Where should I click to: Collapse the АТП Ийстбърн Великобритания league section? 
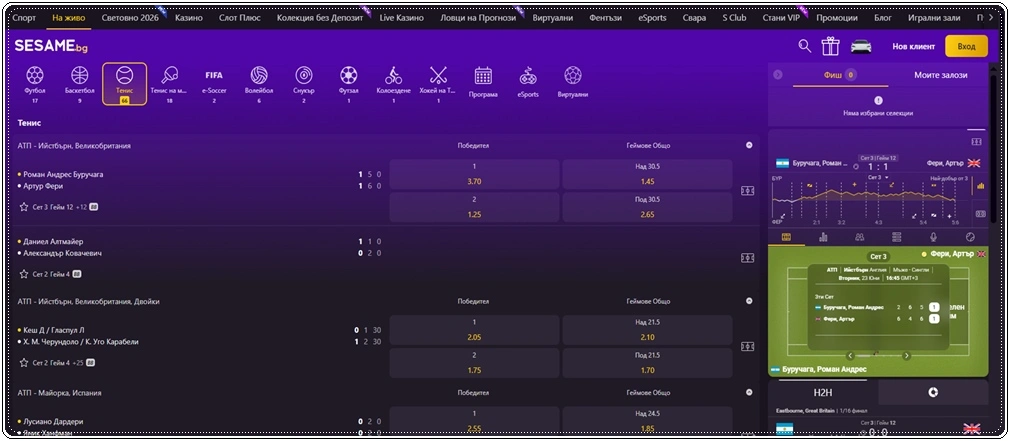(x=749, y=145)
